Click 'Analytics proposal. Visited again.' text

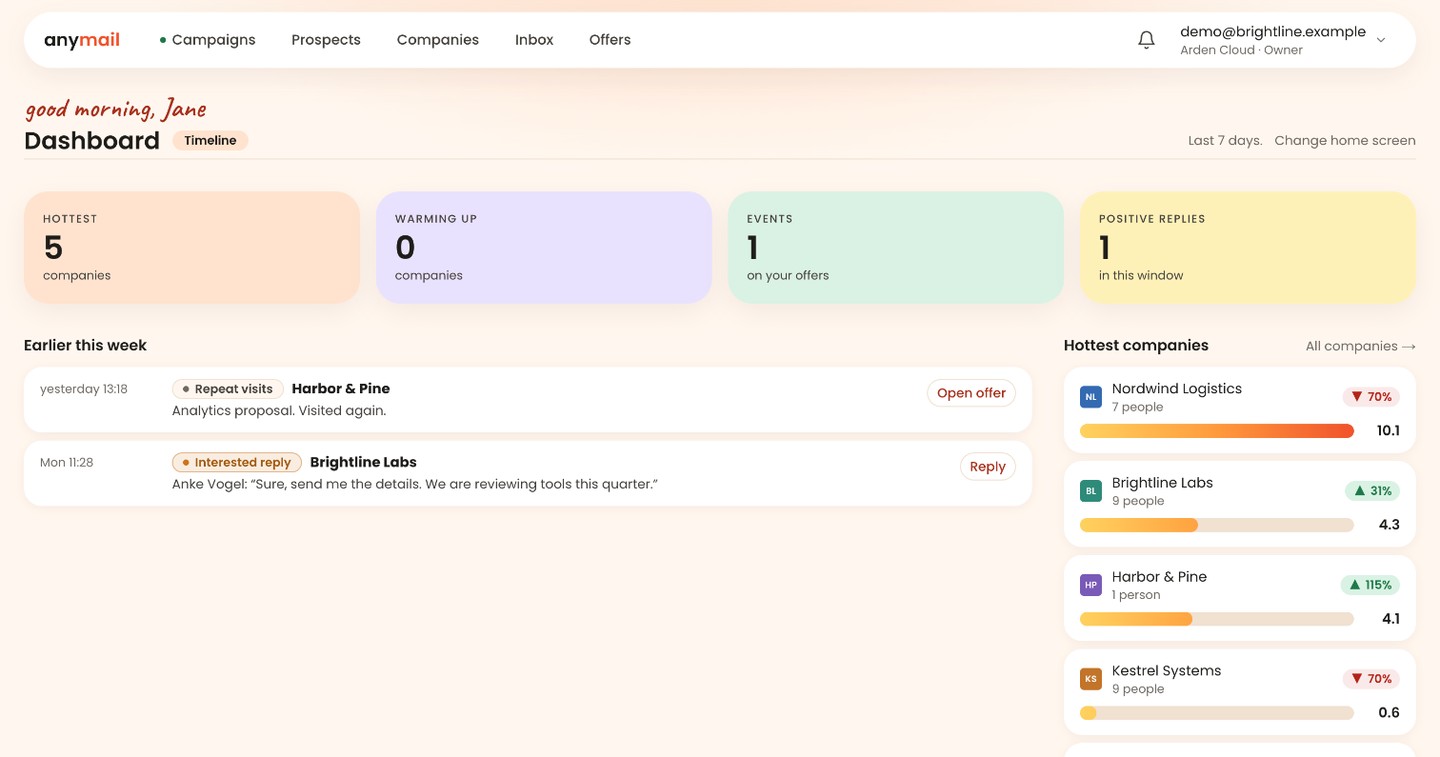pyautogui.click(x=279, y=410)
